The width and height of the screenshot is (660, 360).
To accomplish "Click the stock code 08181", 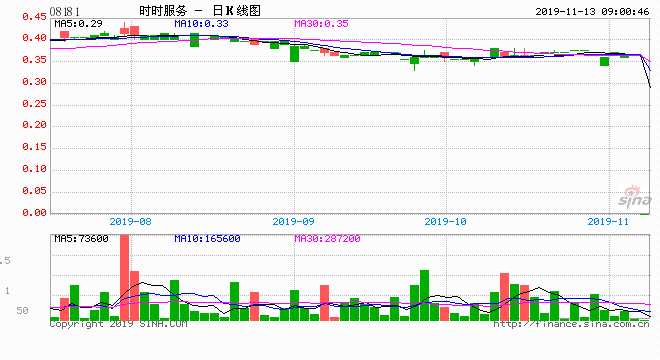I will pos(65,11).
